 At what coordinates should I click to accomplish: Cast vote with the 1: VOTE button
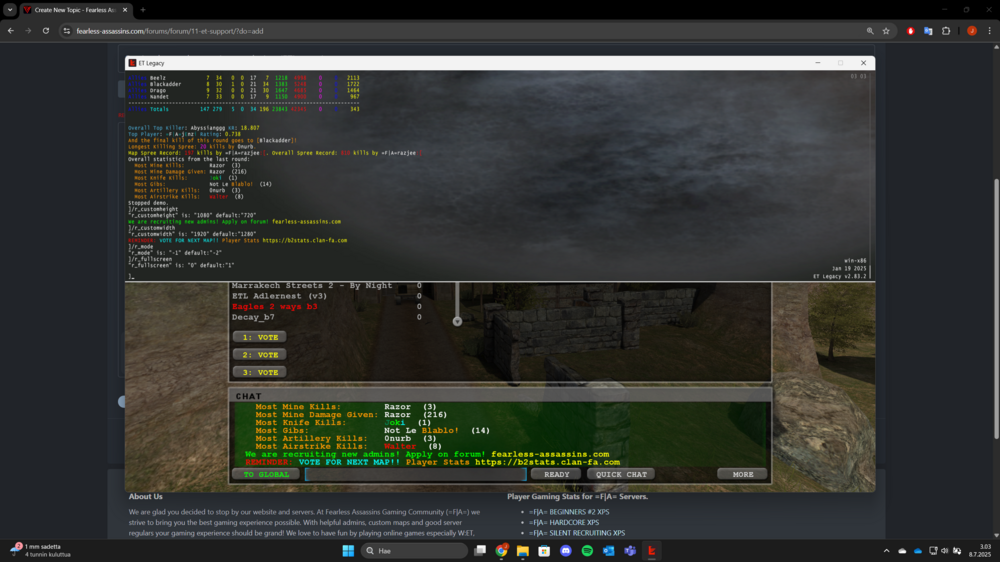260,337
